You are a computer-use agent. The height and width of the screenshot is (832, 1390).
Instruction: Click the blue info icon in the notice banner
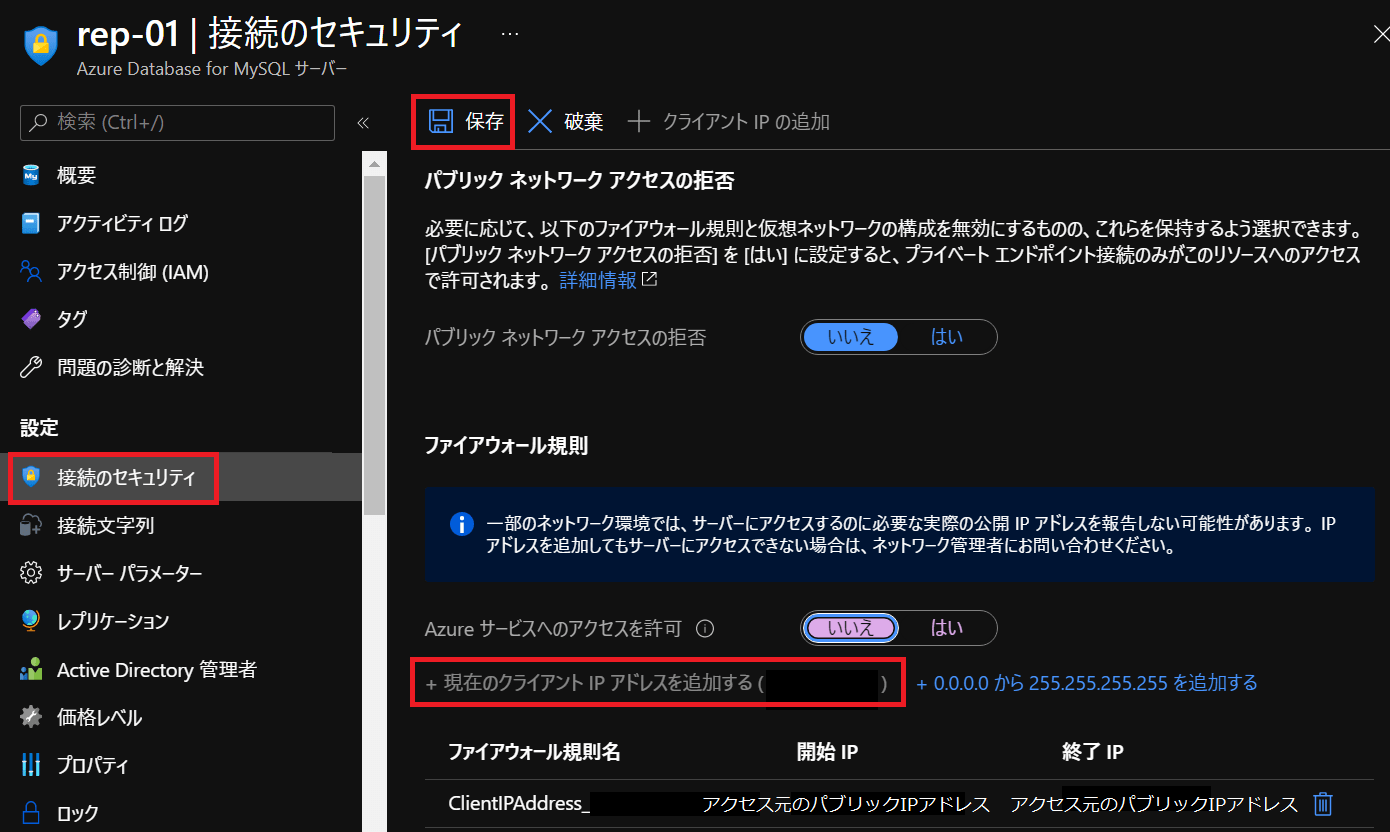coord(461,524)
